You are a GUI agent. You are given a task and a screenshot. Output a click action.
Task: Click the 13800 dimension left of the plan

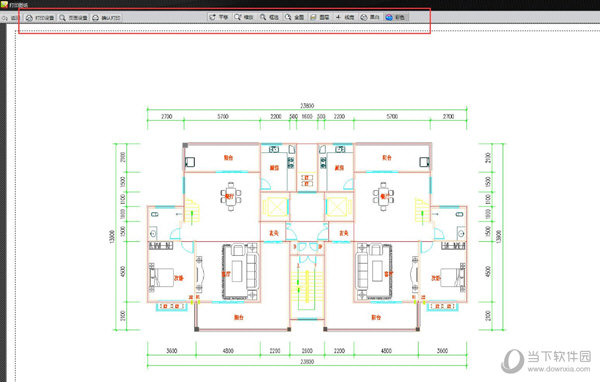point(112,236)
